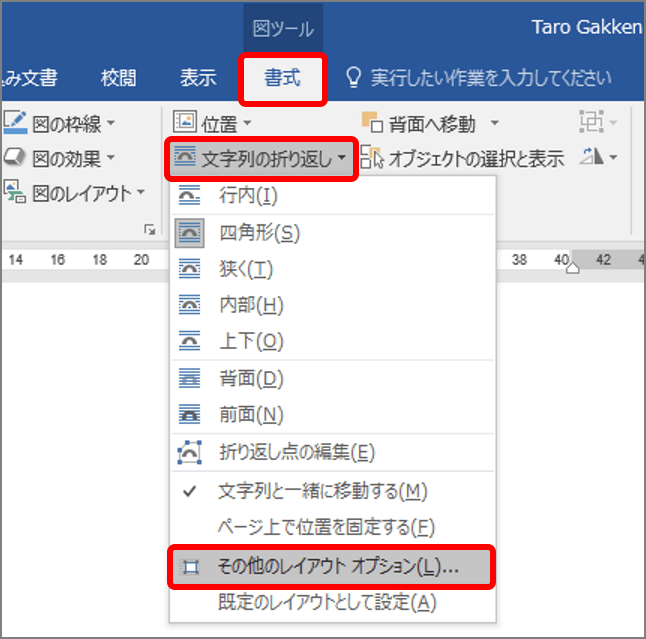Open the 位置 dropdown arrow
This screenshot has width=646, height=639.
click(247, 123)
